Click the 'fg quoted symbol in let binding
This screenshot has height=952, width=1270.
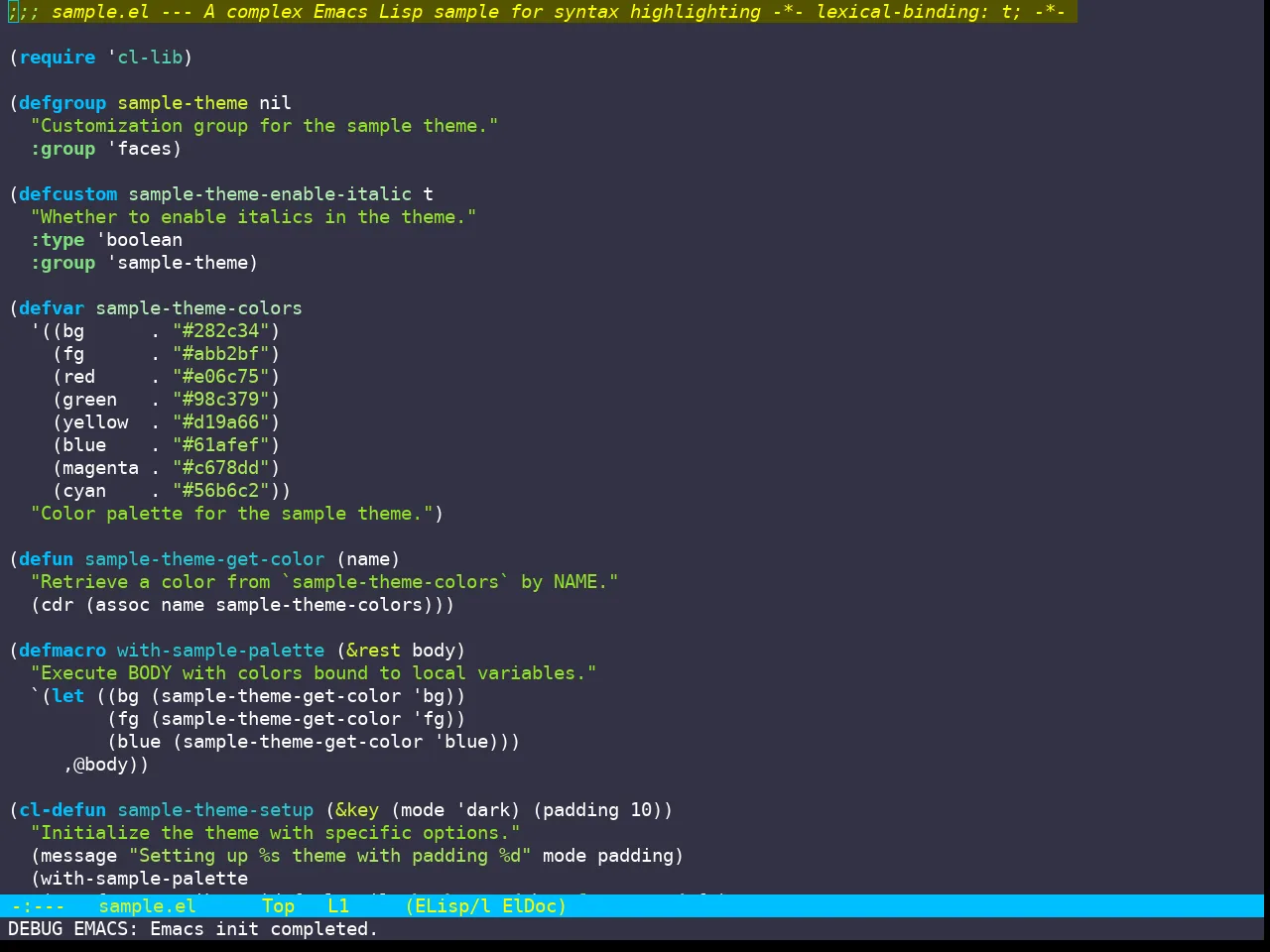[429, 719]
